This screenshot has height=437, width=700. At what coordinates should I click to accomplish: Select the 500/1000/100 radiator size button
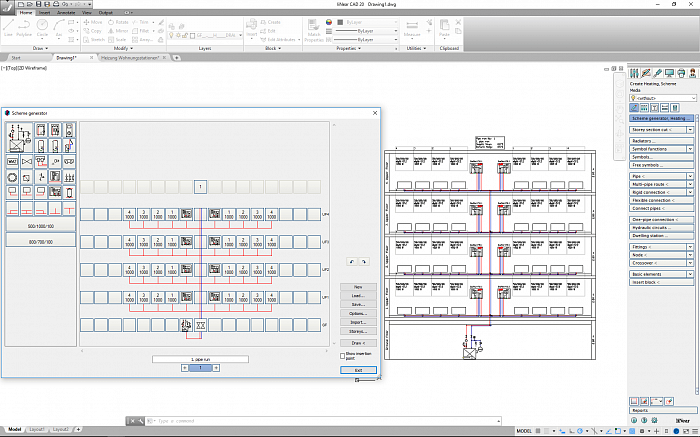(x=41, y=226)
